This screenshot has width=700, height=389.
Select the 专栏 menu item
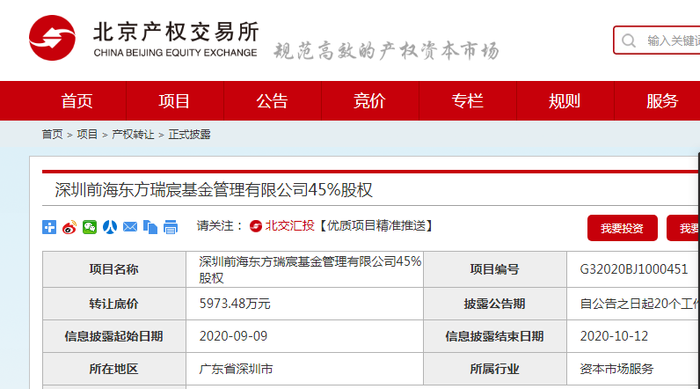point(467,101)
